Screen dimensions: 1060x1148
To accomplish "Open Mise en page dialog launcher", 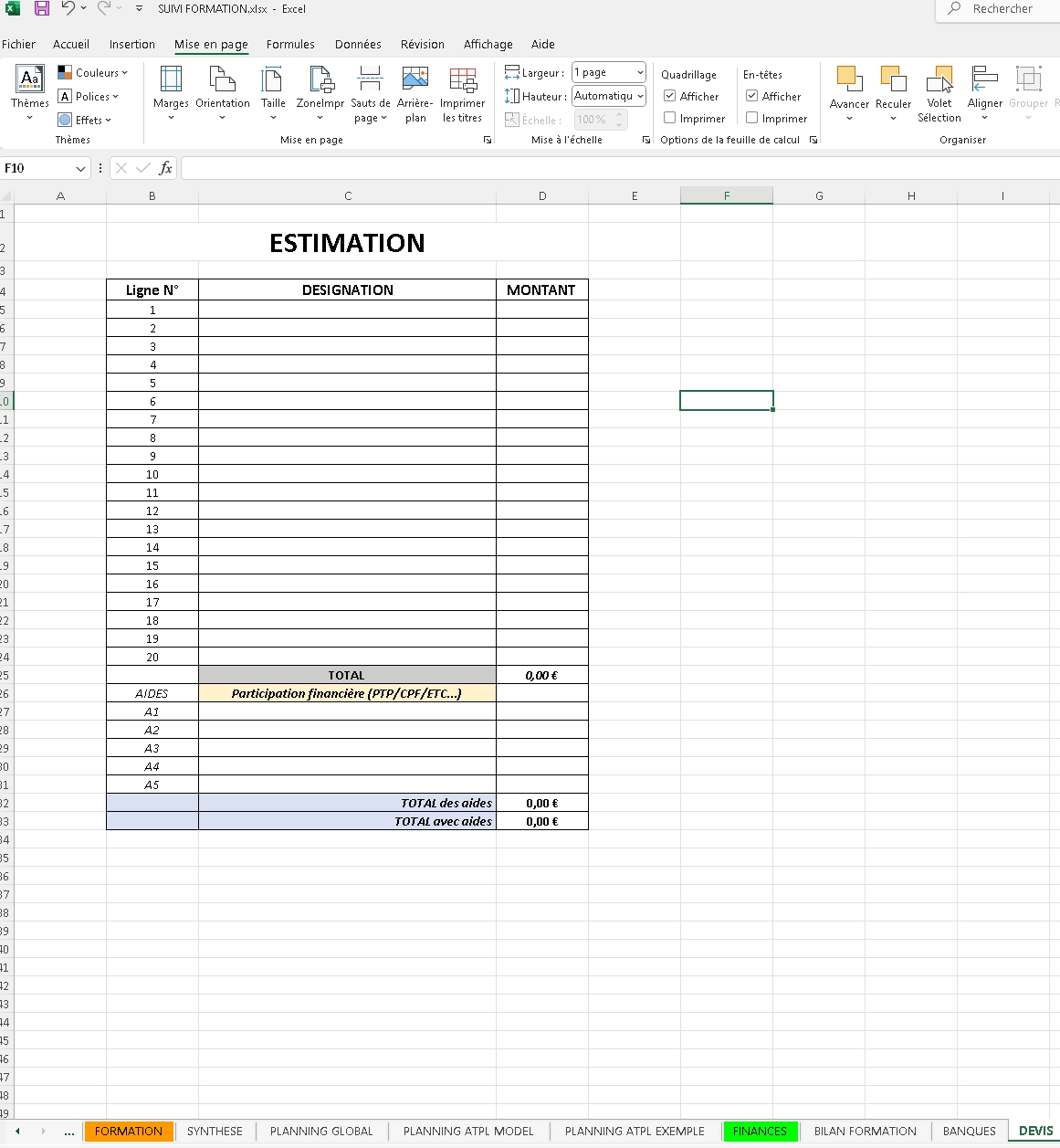I will [x=488, y=140].
